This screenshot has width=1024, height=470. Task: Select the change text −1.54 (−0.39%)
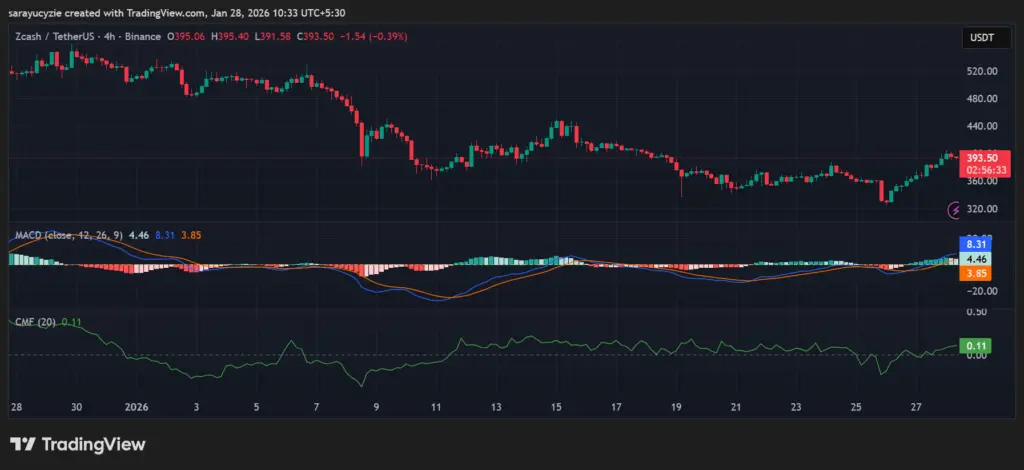(x=374, y=37)
